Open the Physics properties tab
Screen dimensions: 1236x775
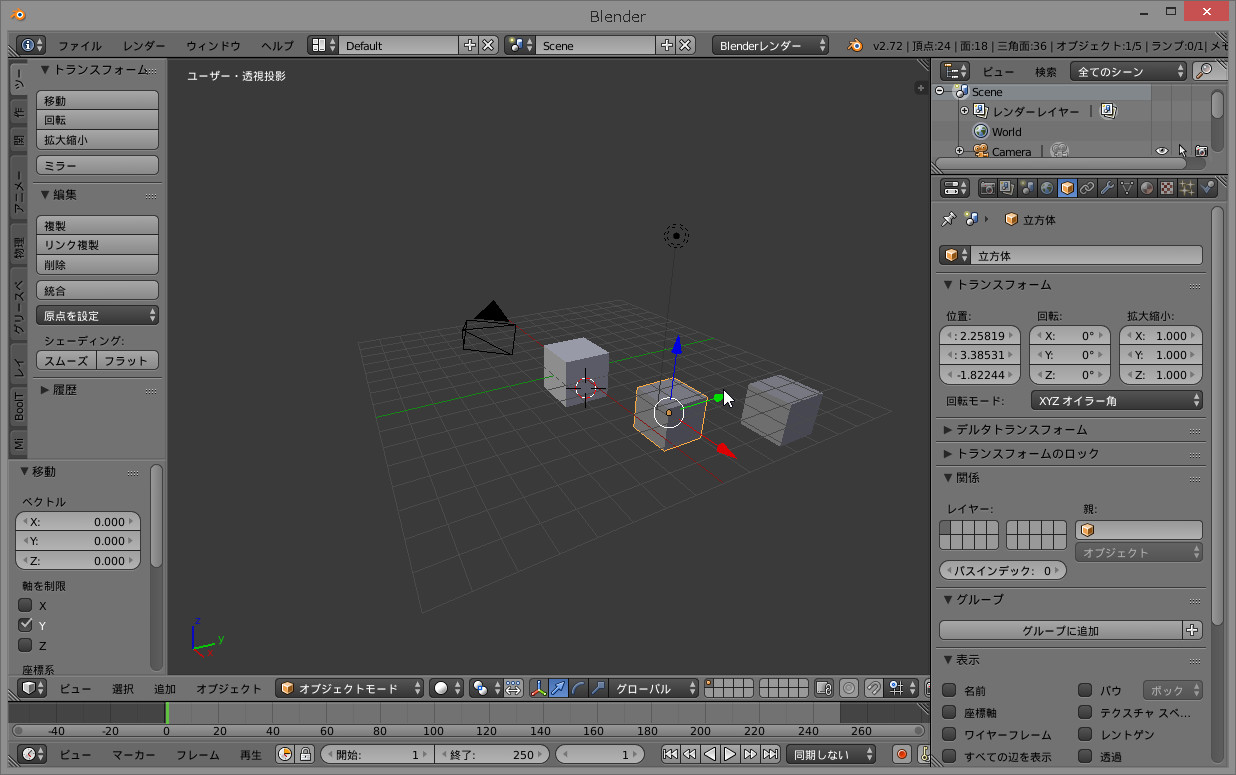[x=1207, y=188]
